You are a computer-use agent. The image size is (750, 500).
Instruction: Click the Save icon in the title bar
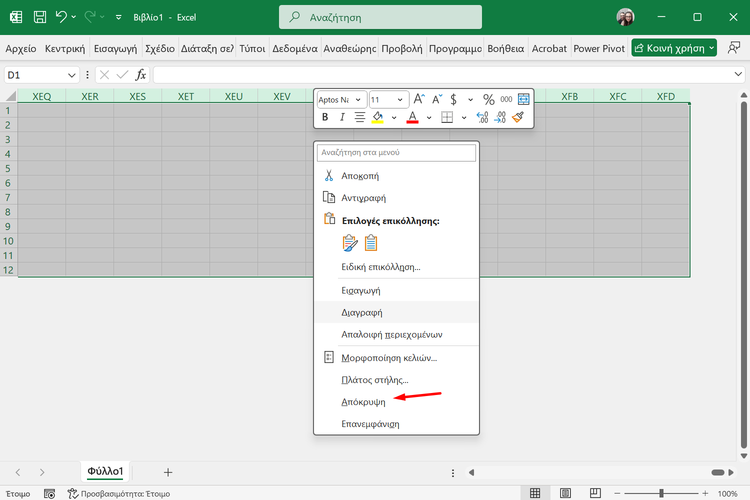(x=39, y=17)
